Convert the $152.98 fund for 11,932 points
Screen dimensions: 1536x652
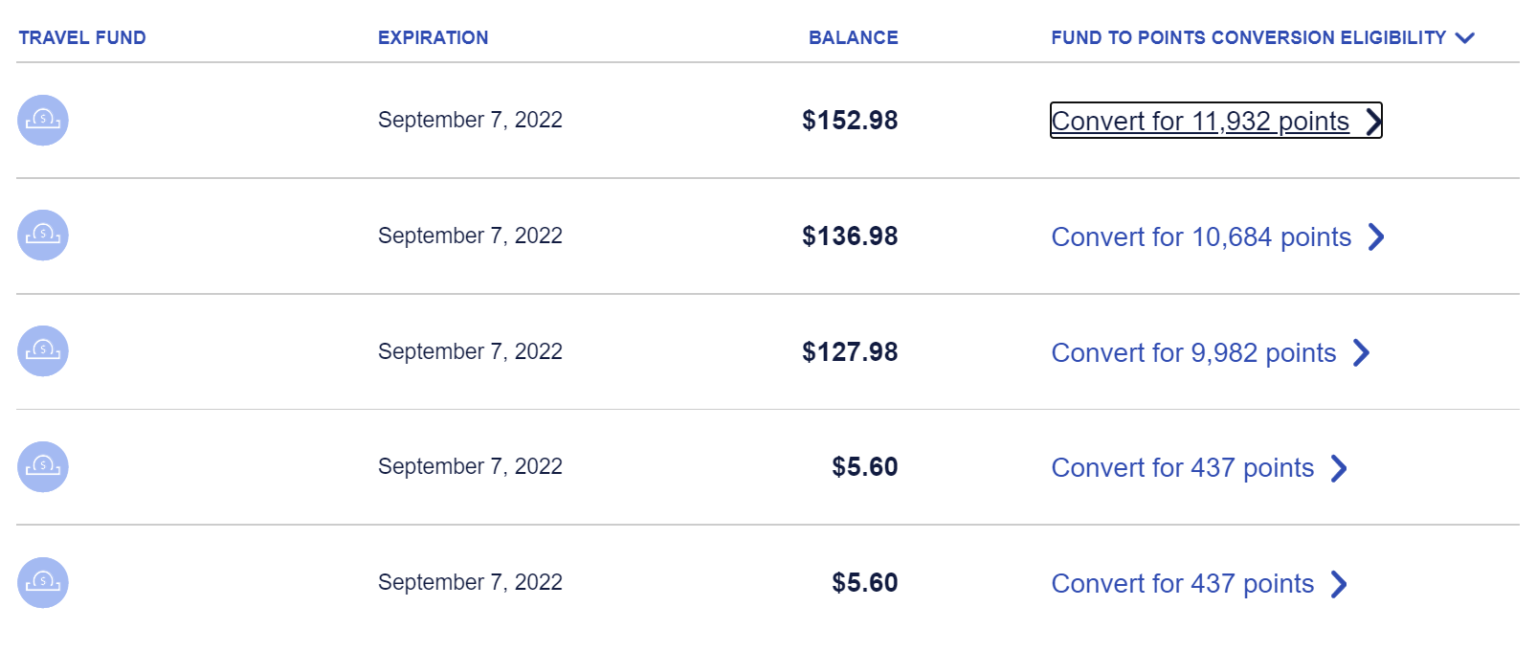(1200, 121)
